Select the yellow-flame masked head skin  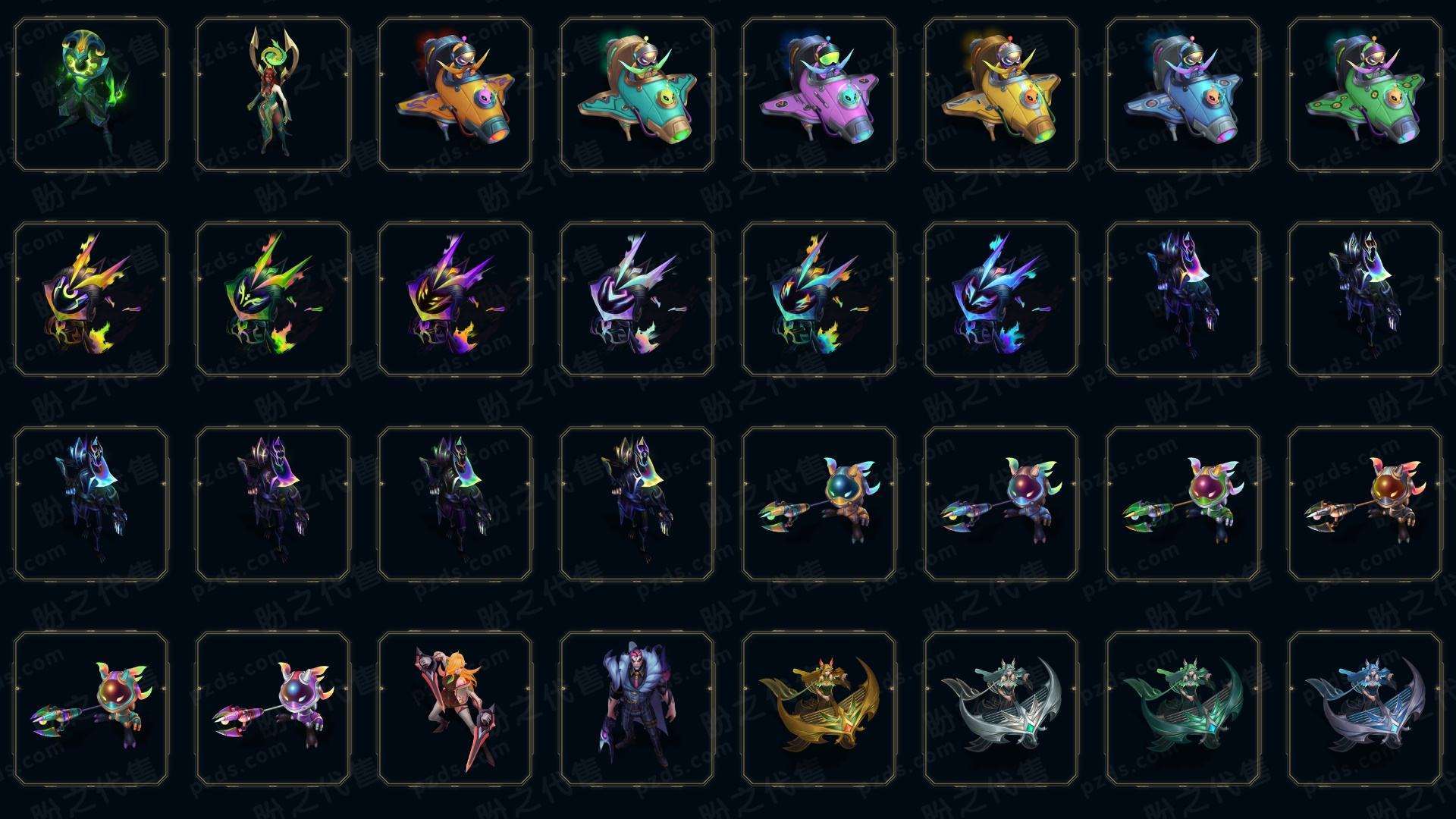(x=91, y=299)
